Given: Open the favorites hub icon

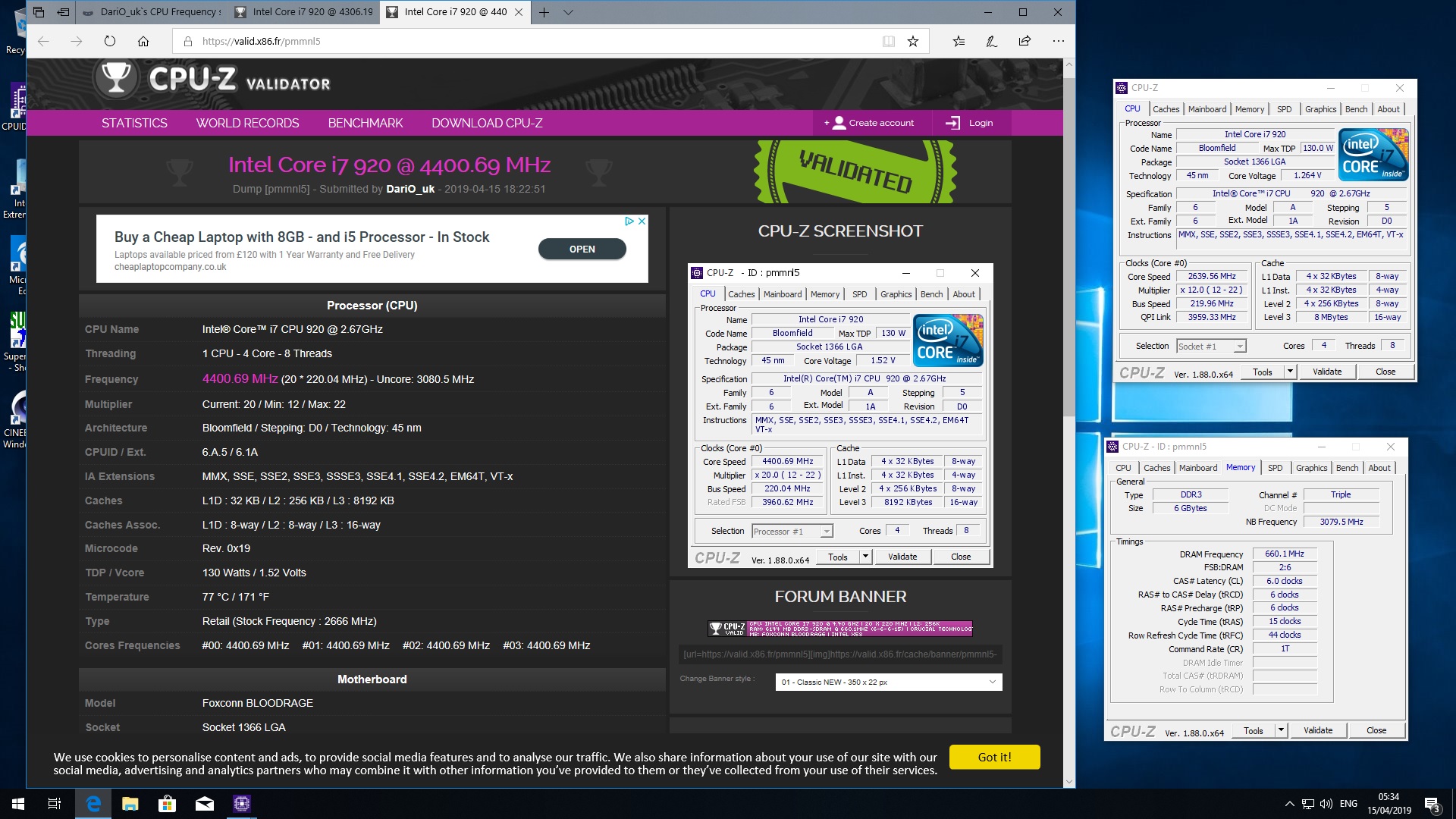Looking at the screenshot, I should click(x=959, y=41).
